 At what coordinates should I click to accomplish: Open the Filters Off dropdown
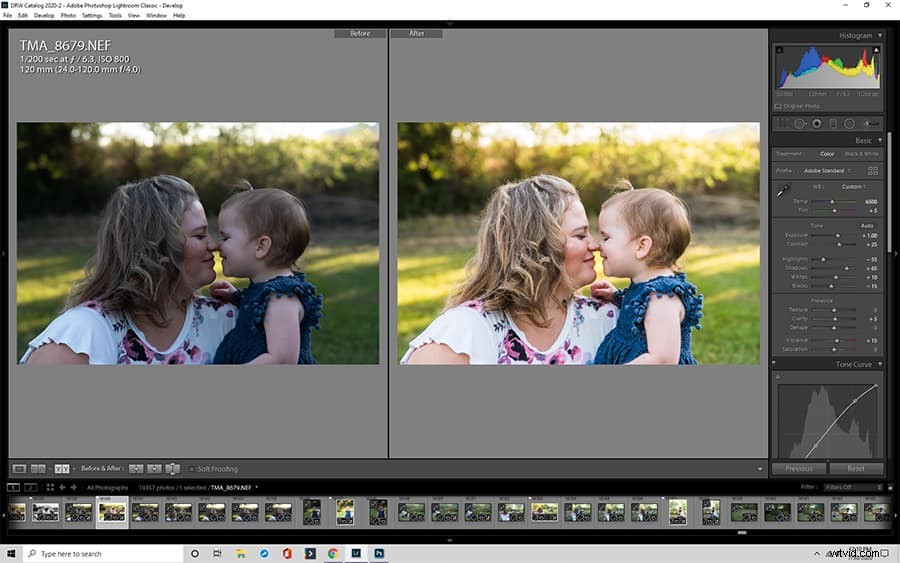[853, 487]
